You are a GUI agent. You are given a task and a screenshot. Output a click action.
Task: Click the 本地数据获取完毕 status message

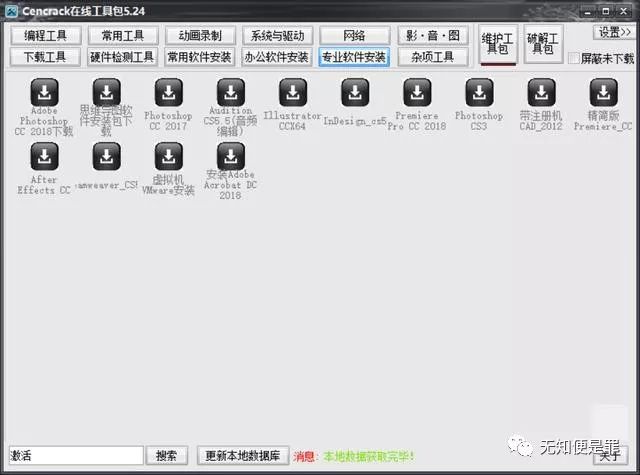[x=368, y=456]
